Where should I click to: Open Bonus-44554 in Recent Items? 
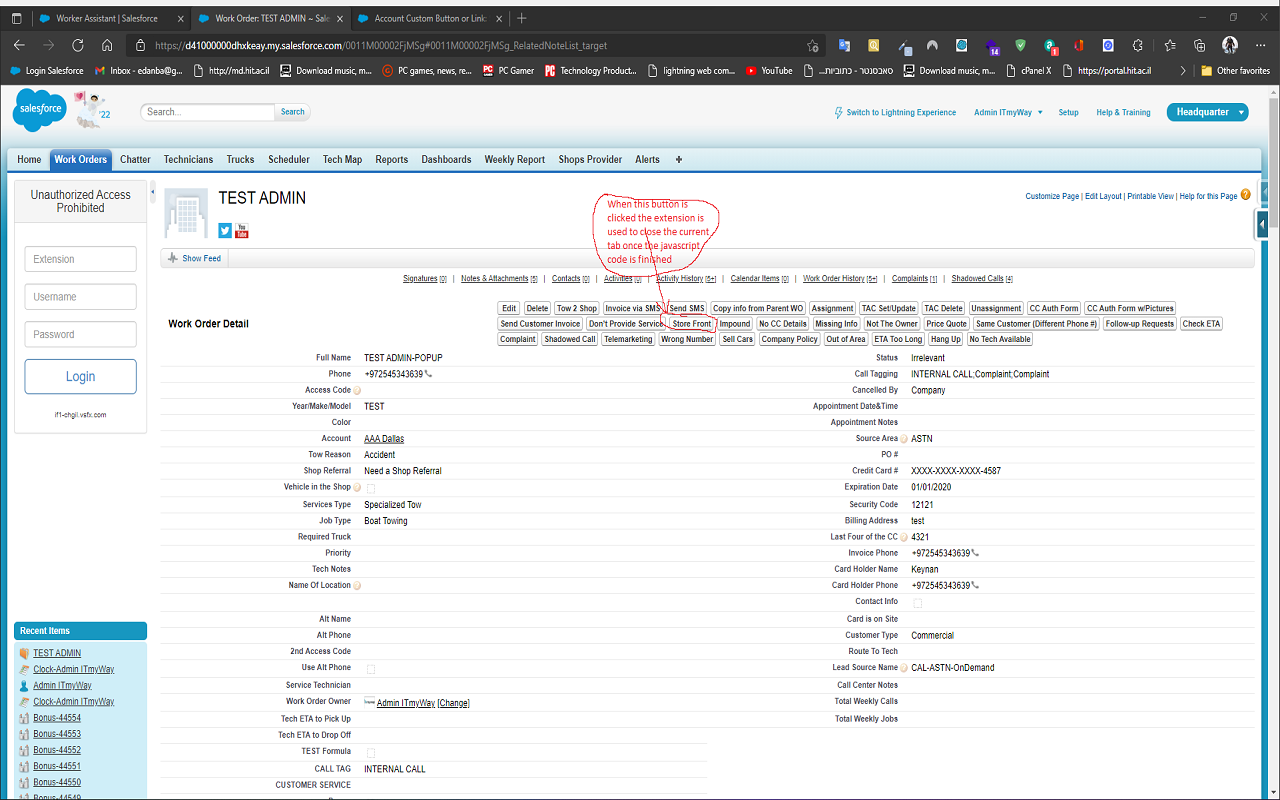[57, 718]
